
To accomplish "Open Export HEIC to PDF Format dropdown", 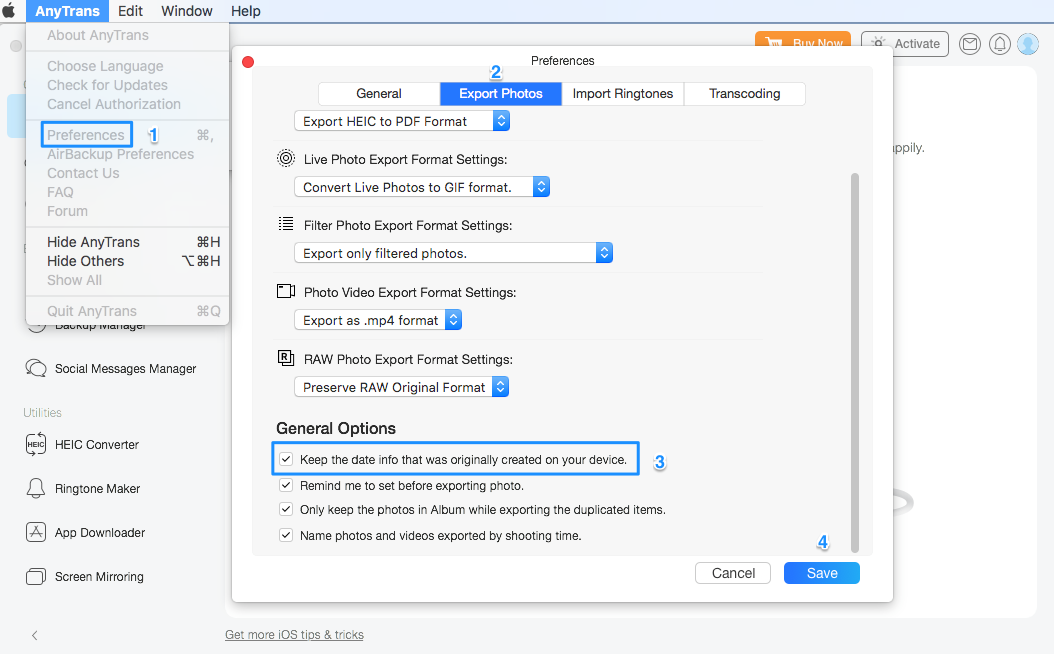I will [402, 121].
